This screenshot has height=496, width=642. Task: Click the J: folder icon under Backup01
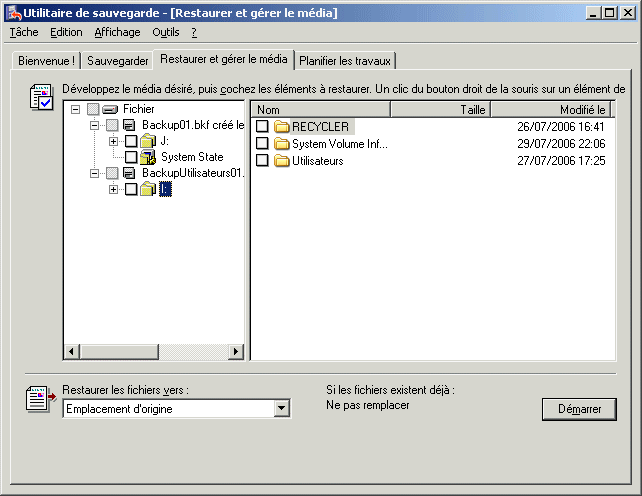tap(147, 141)
